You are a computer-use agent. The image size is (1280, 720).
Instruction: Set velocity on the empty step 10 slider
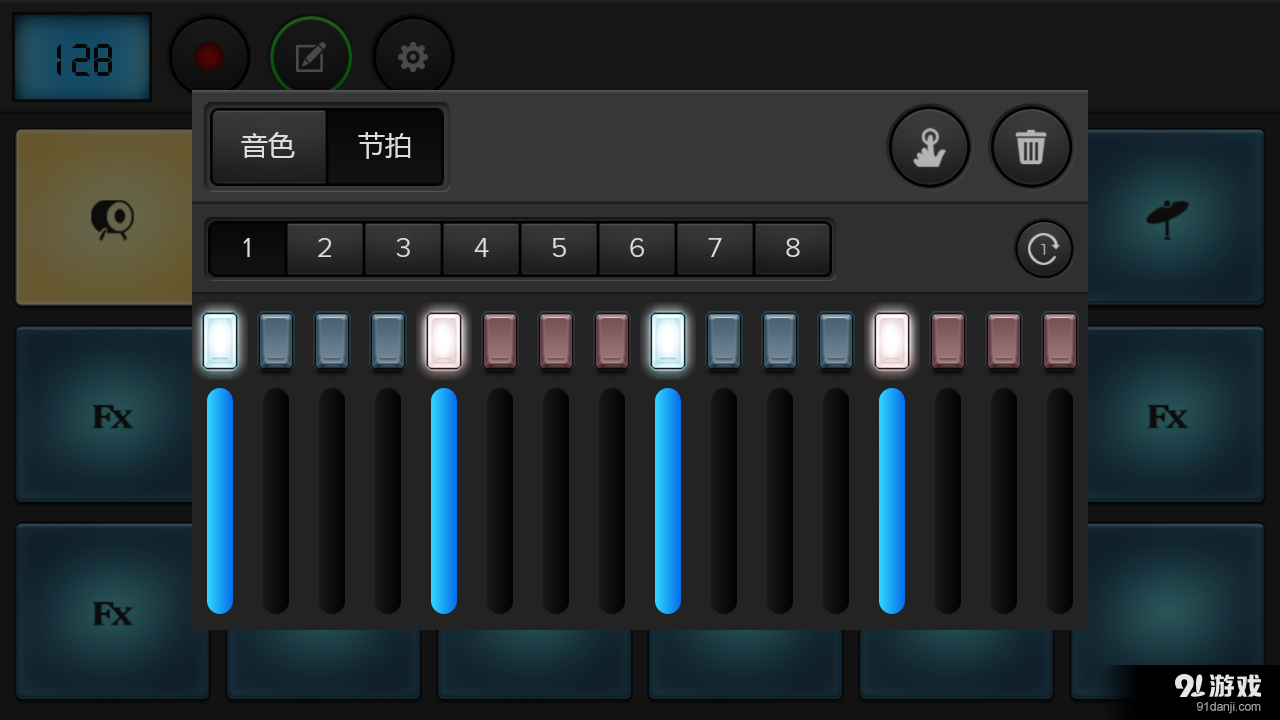click(x=724, y=501)
